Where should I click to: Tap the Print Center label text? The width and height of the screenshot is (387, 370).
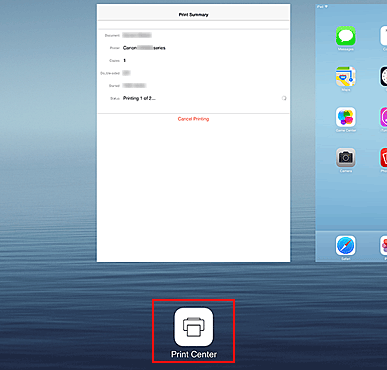pos(194,354)
